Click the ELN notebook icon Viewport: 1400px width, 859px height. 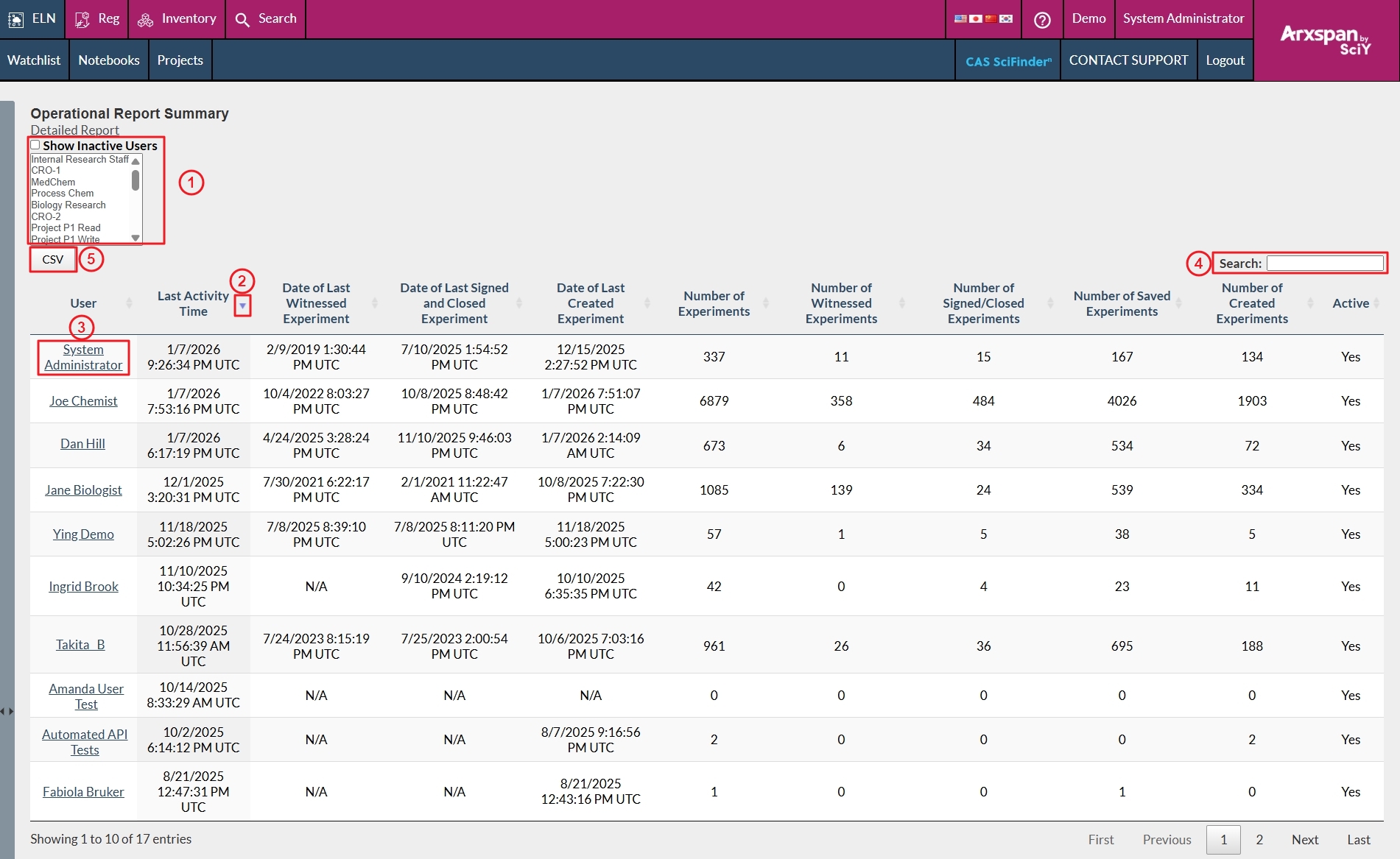pos(15,19)
